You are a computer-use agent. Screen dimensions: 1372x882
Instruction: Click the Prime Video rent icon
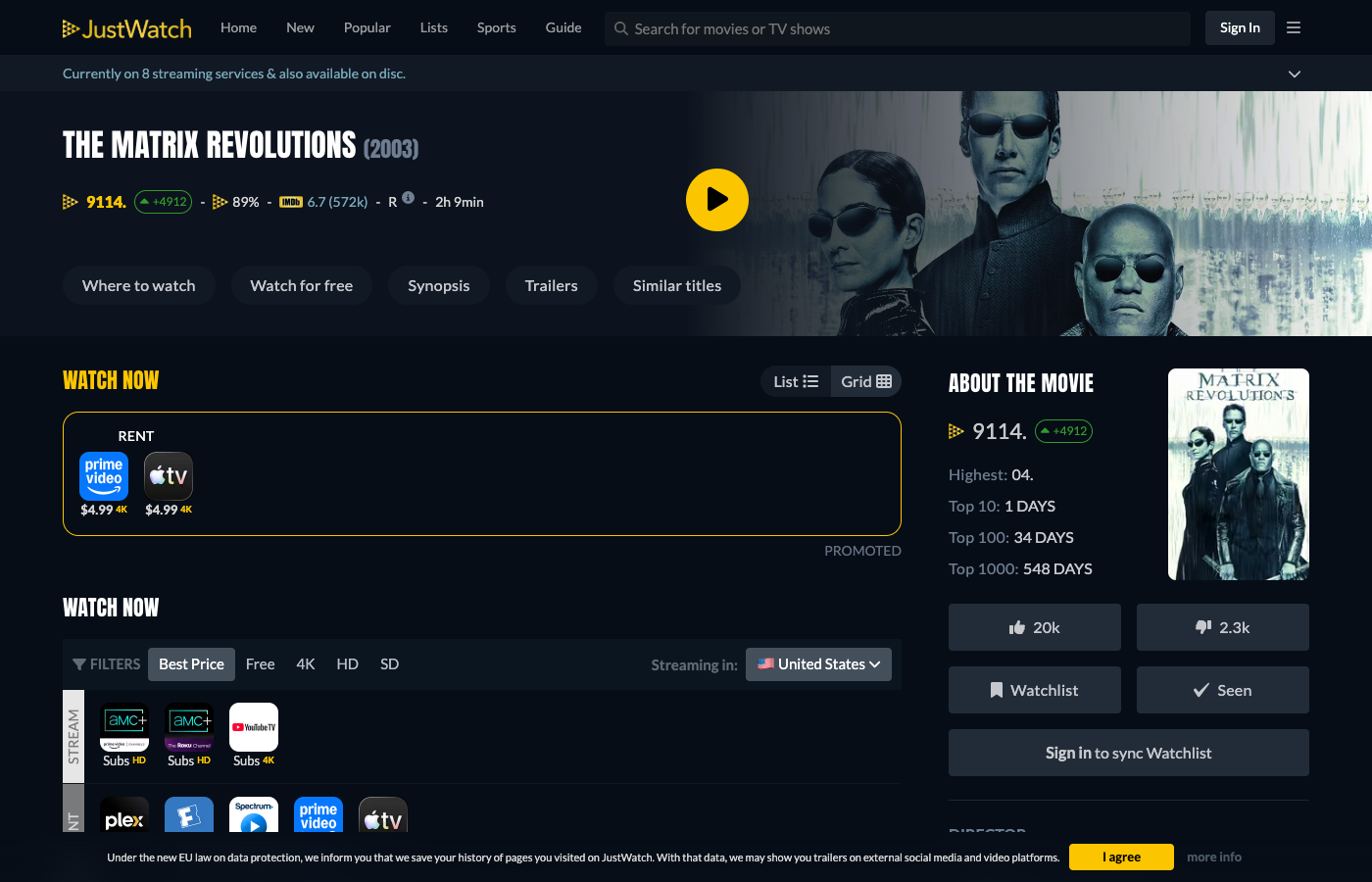point(104,477)
